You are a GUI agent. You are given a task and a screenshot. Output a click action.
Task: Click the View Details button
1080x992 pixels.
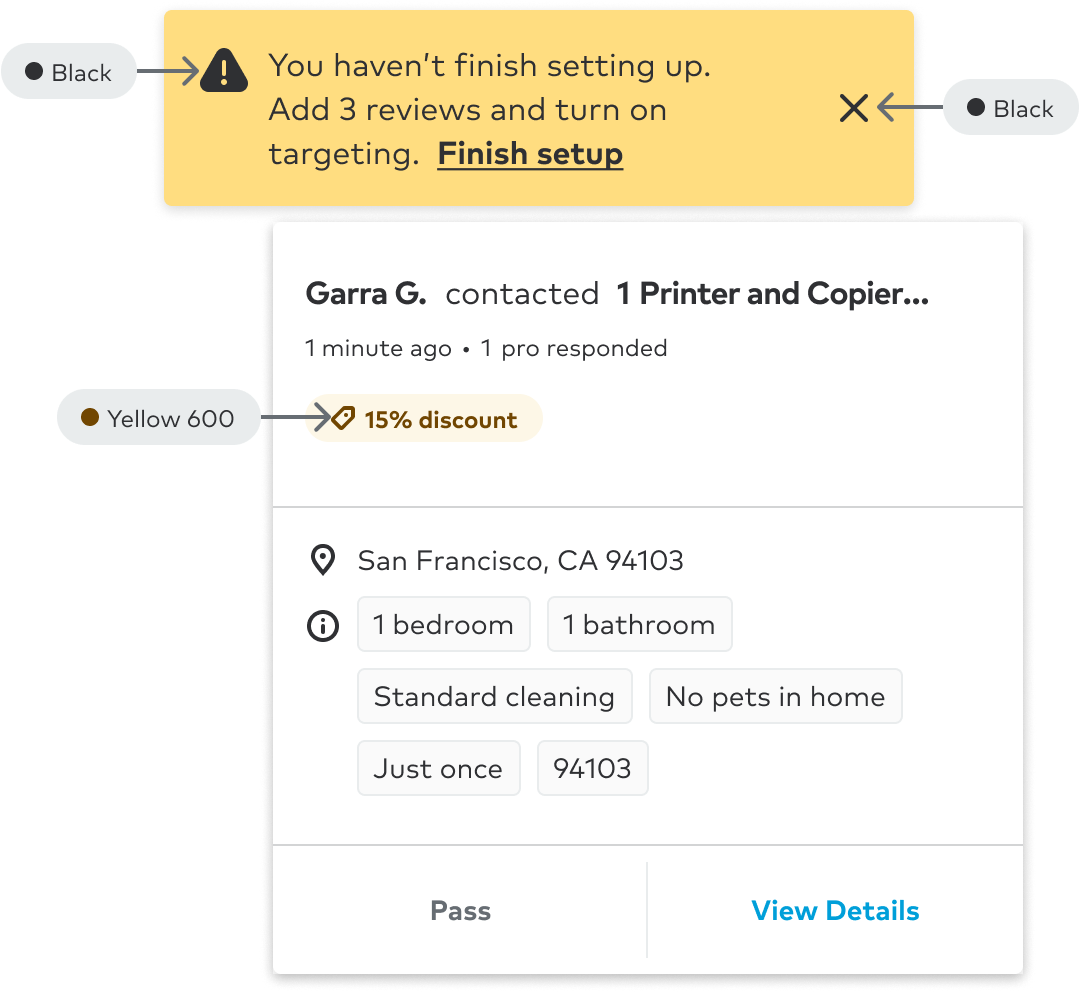835,910
